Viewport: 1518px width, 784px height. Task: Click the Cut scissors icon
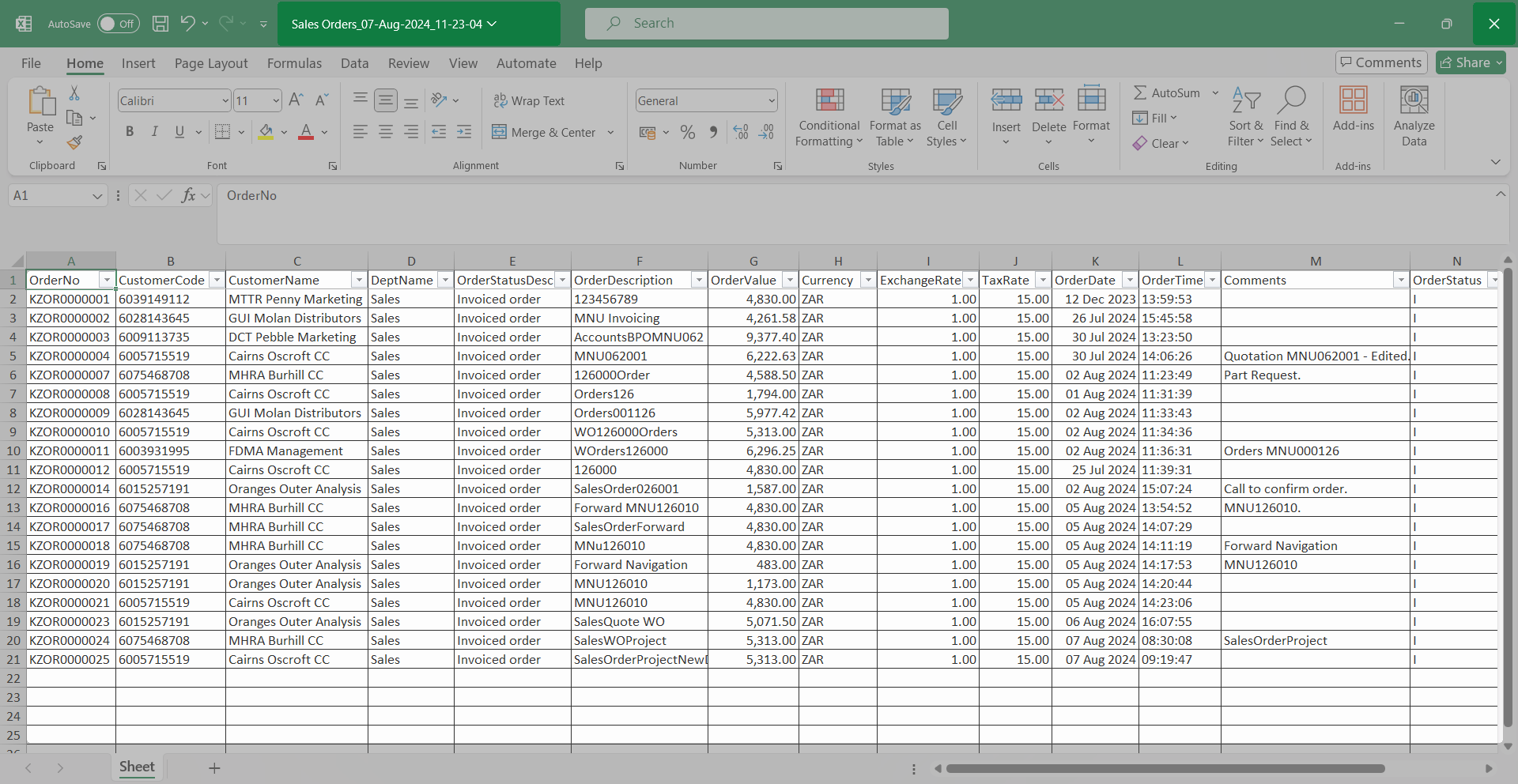[x=74, y=93]
